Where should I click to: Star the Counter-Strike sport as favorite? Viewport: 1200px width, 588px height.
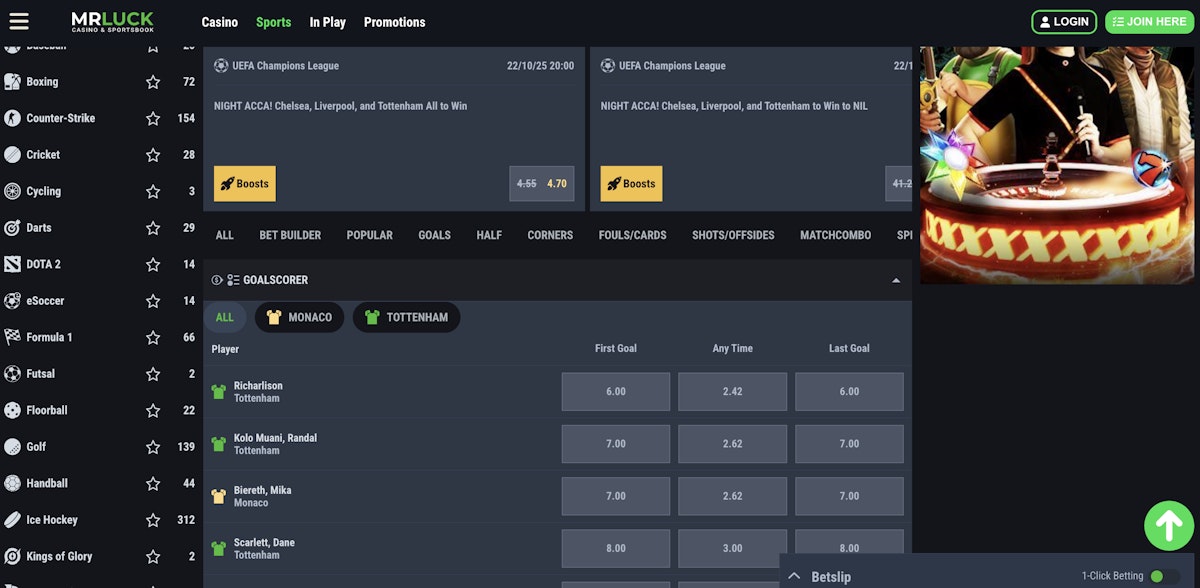[153, 118]
